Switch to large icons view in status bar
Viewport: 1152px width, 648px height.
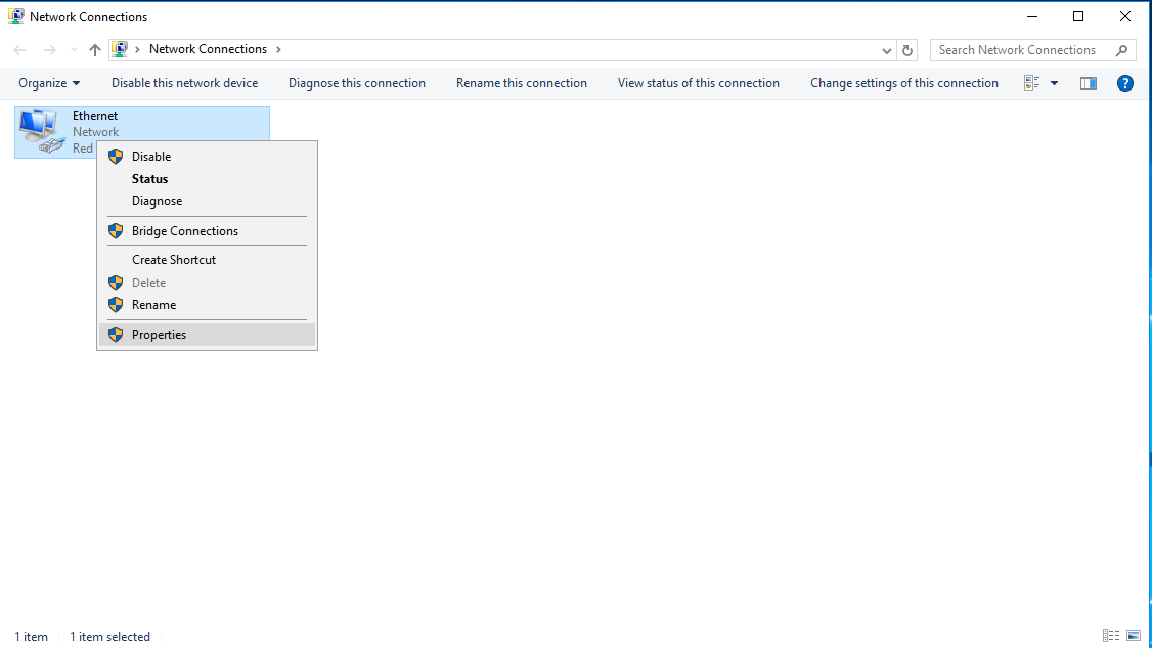click(x=1133, y=636)
